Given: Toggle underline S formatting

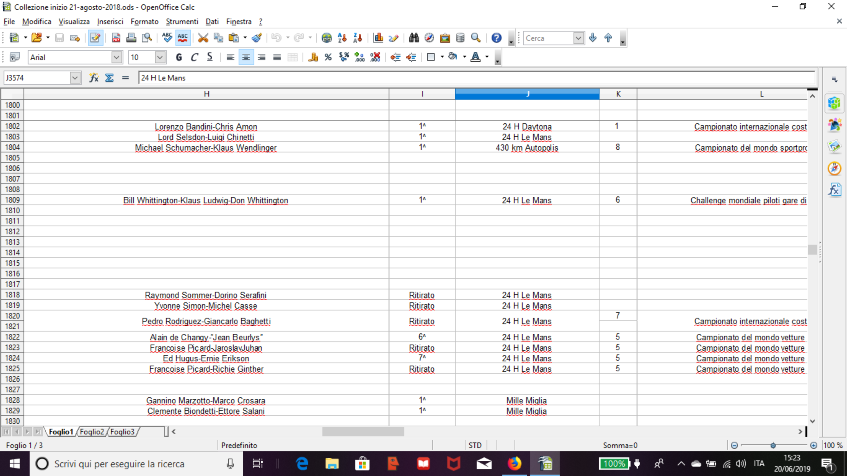Looking at the screenshot, I should point(210,57).
